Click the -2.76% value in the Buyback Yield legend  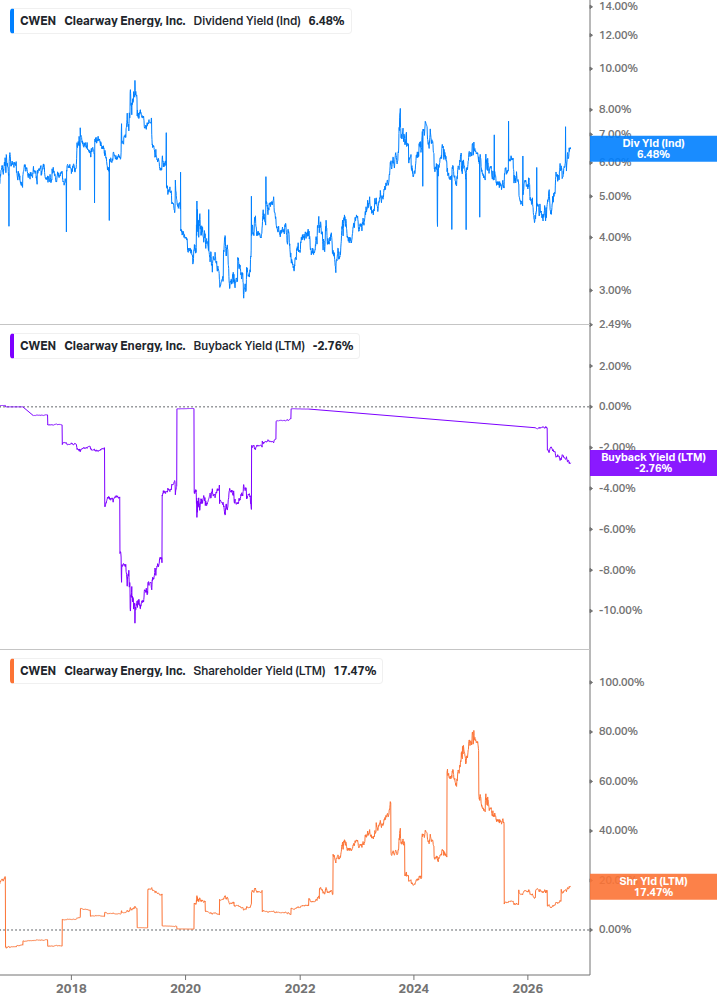pos(333,345)
